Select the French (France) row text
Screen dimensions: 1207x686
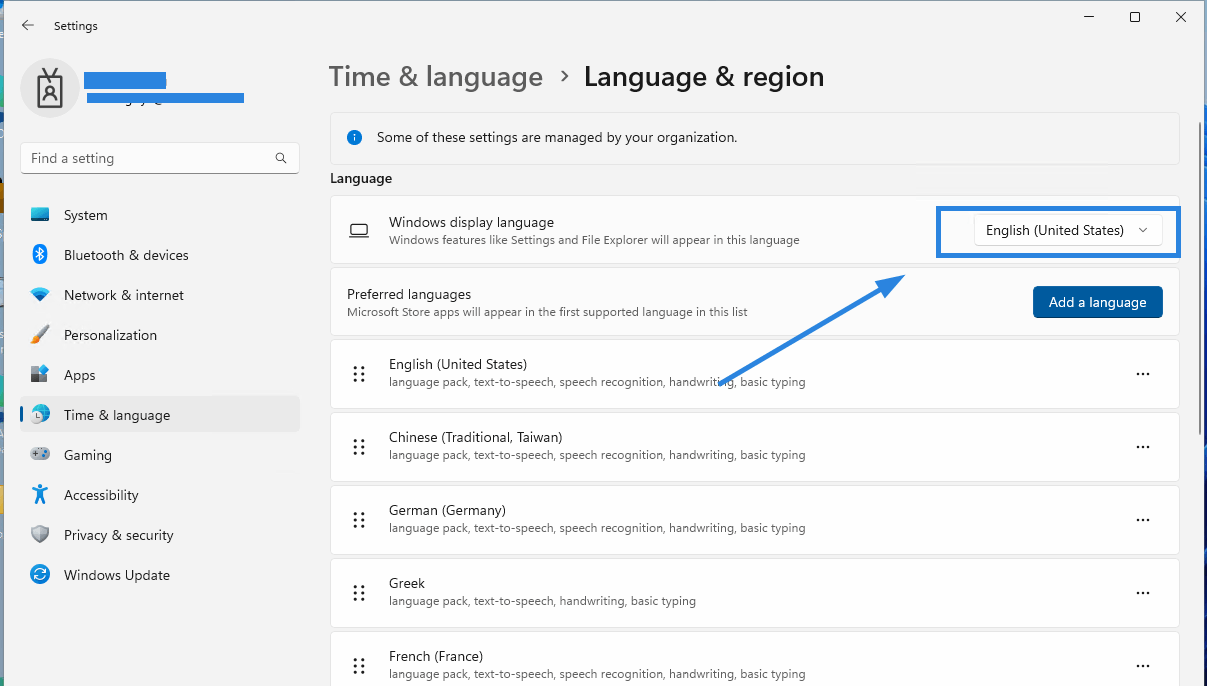436,656
